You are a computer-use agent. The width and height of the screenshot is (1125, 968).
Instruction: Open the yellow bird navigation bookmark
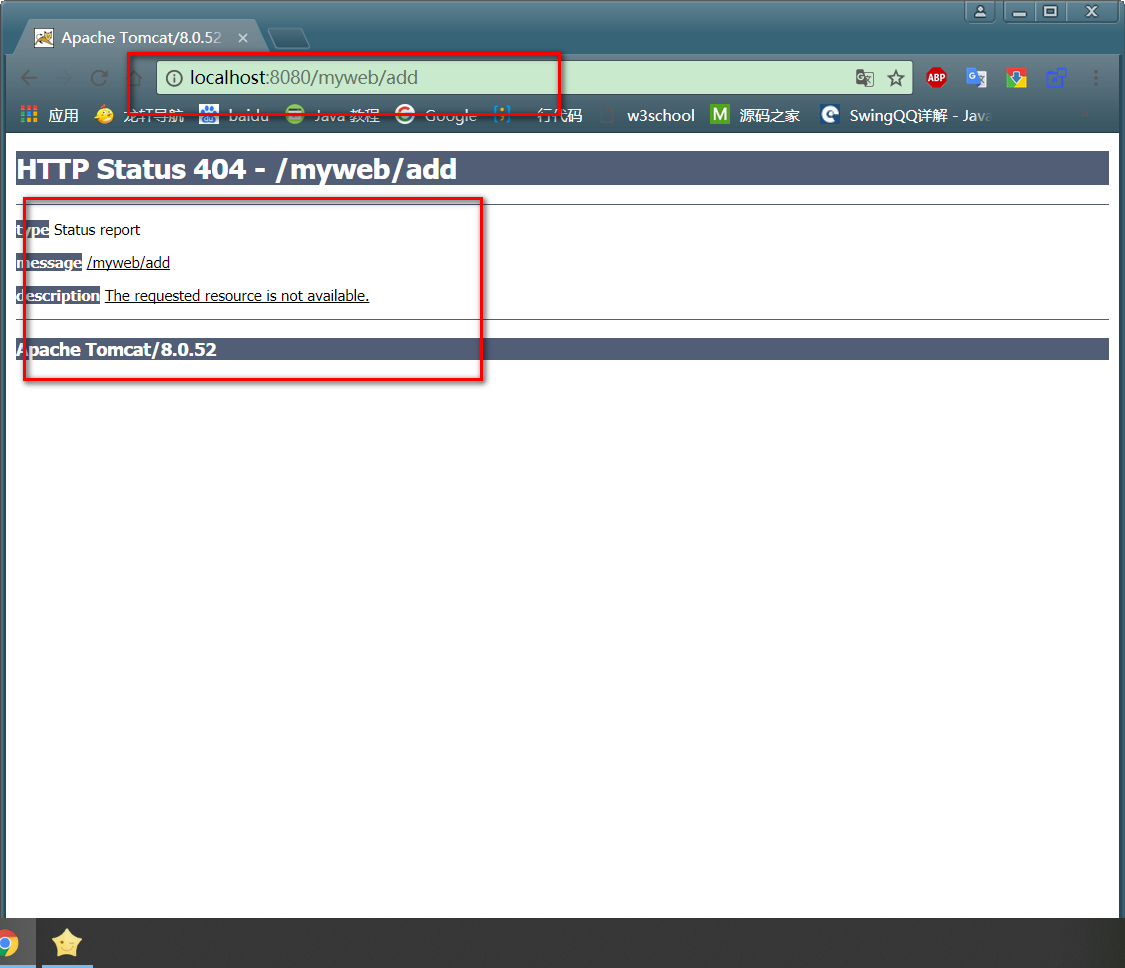click(139, 115)
